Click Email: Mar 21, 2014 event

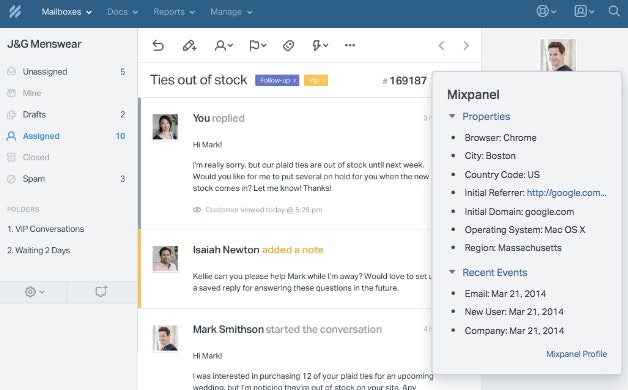[x=505, y=294]
